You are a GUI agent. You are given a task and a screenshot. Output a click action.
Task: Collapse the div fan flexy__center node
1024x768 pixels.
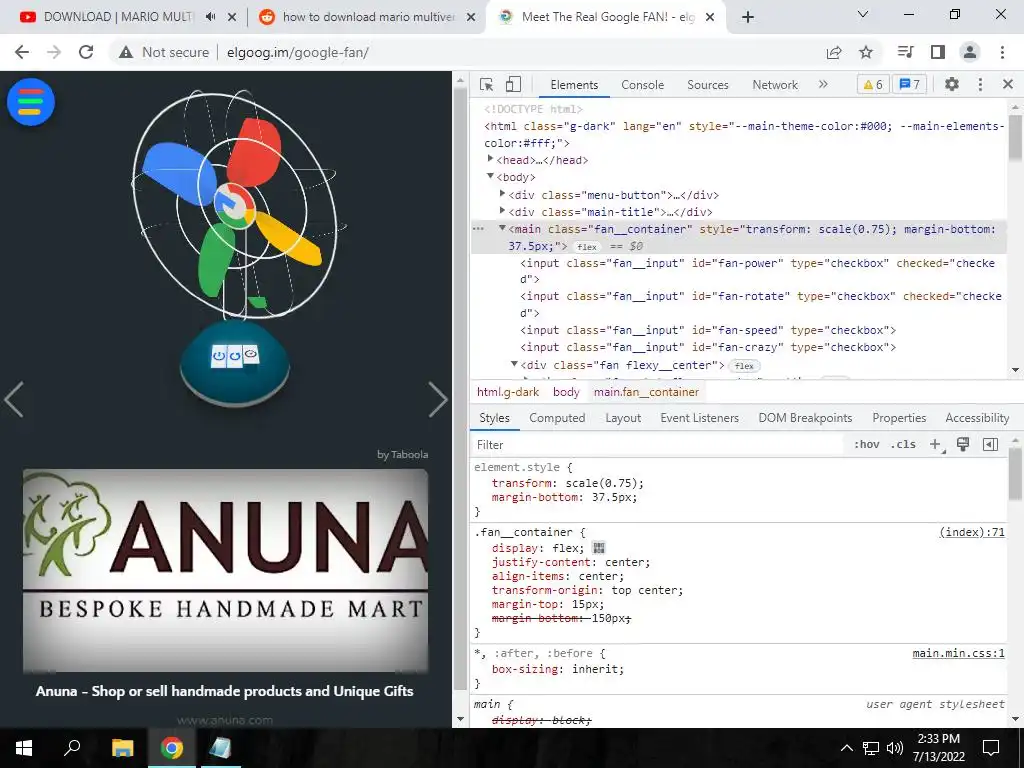[514, 364]
